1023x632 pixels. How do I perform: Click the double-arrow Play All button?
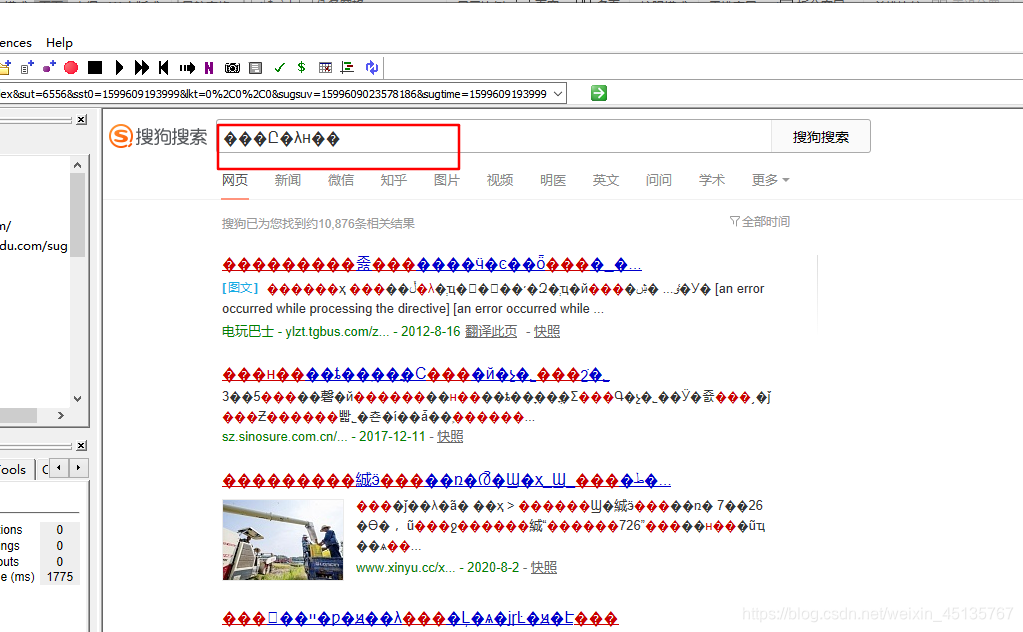pyautogui.click(x=142, y=67)
